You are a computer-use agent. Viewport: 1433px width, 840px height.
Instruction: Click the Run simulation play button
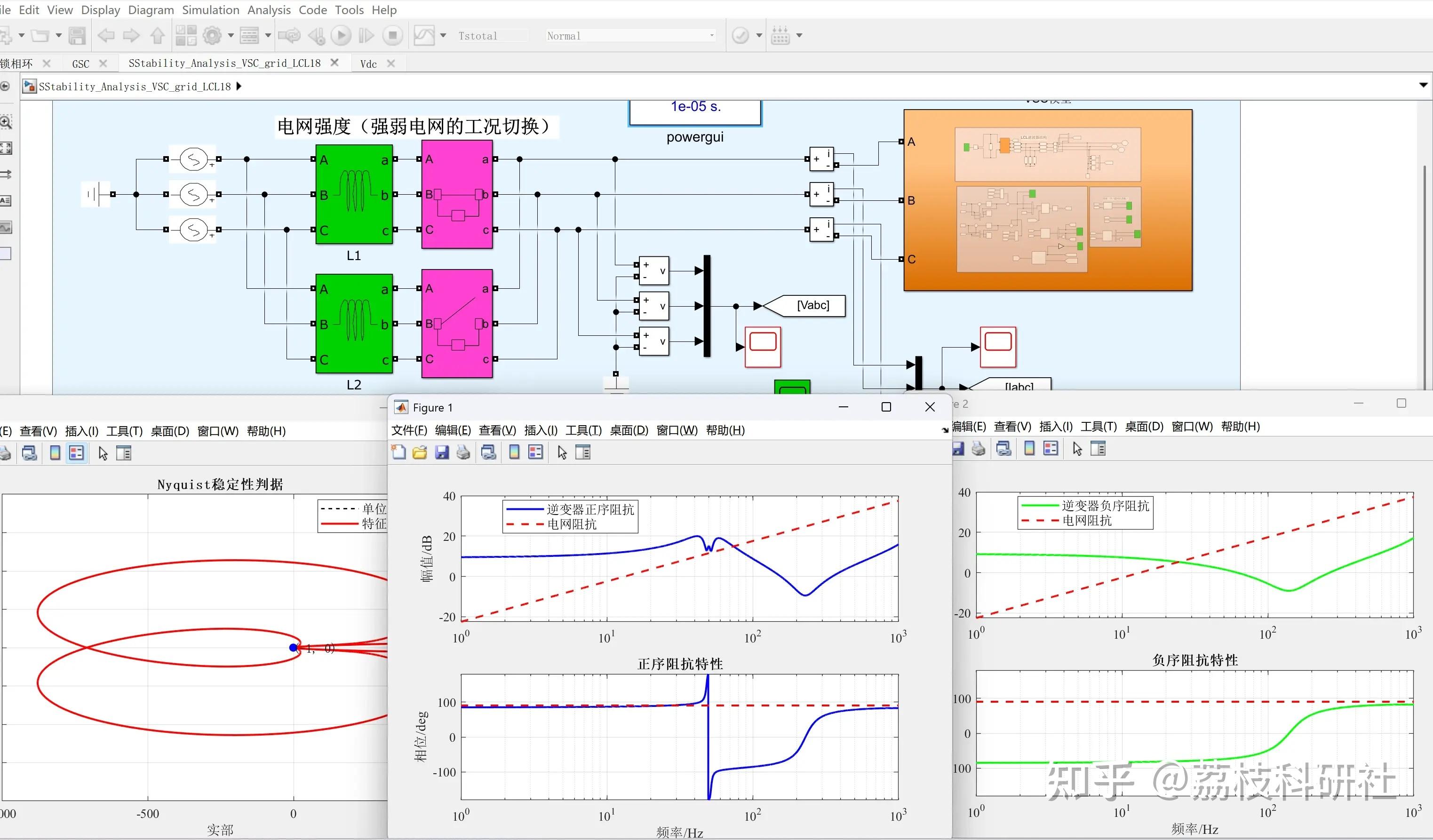click(x=341, y=36)
